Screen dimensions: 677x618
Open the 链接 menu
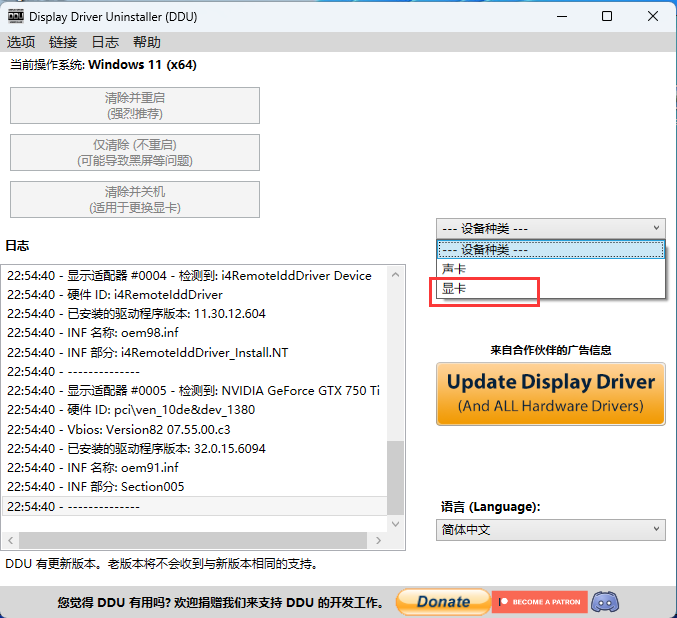pos(63,42)
